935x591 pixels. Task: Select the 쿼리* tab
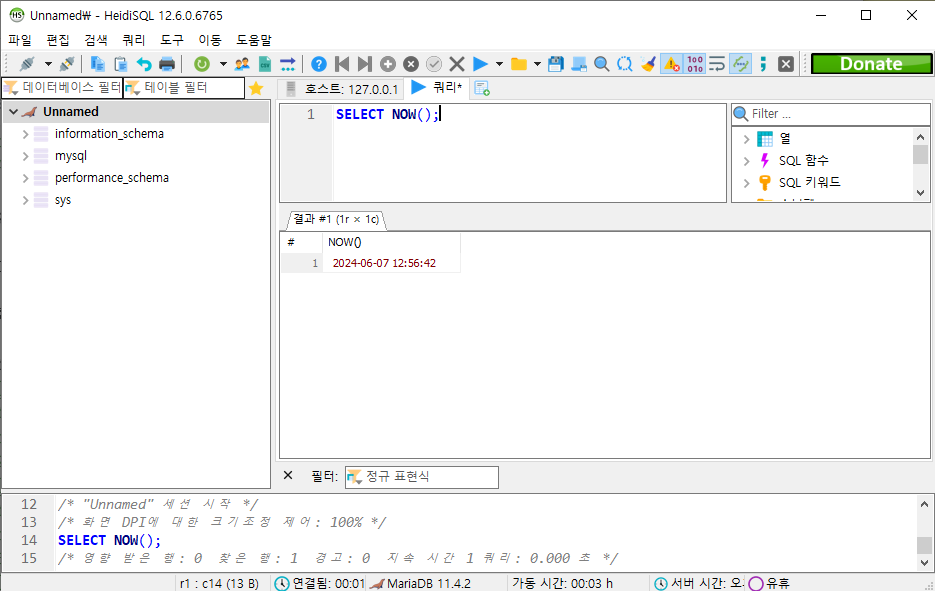click(x=438, y=88)
